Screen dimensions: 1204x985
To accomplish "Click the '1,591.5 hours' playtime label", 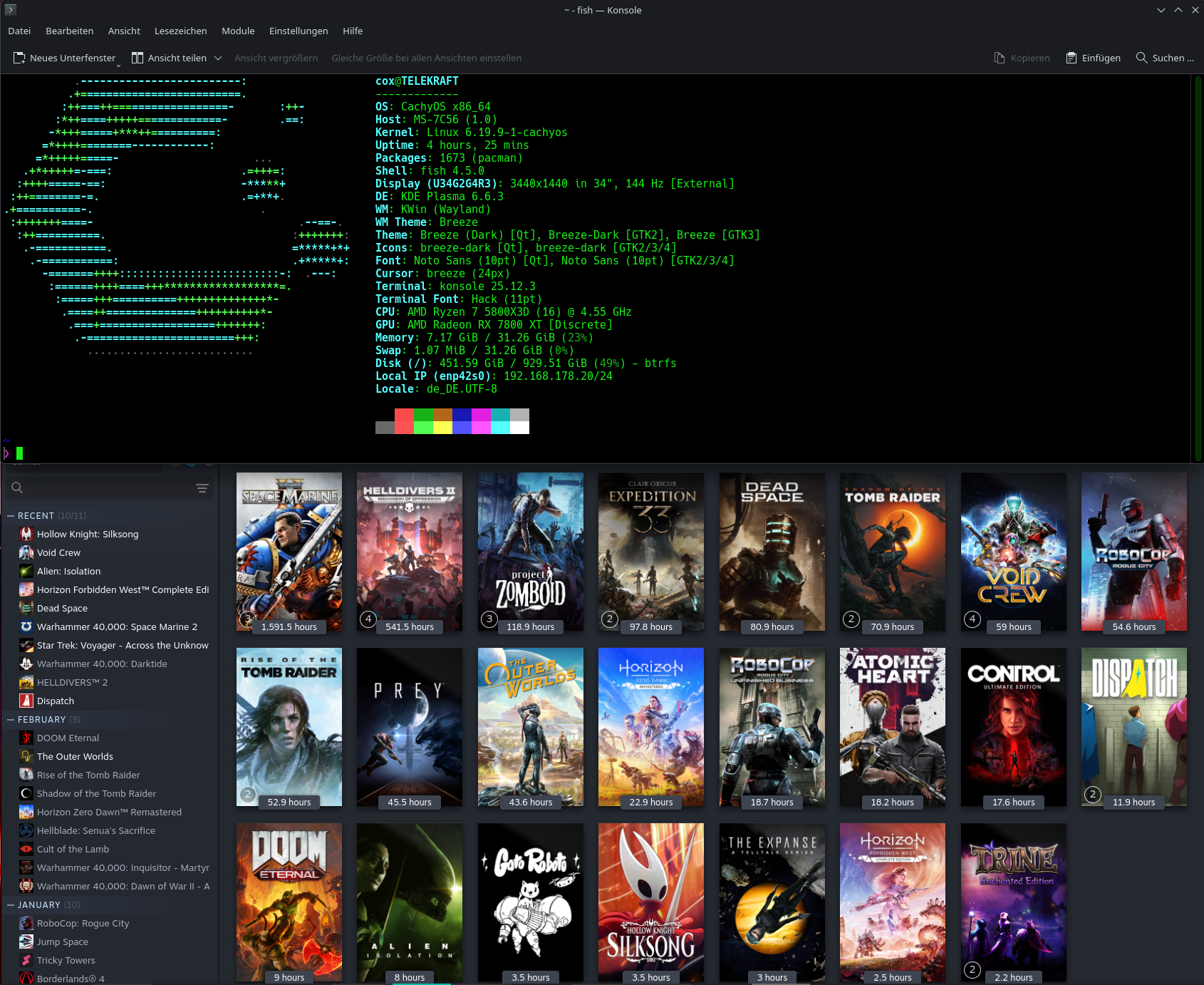I will coord(289,626).
